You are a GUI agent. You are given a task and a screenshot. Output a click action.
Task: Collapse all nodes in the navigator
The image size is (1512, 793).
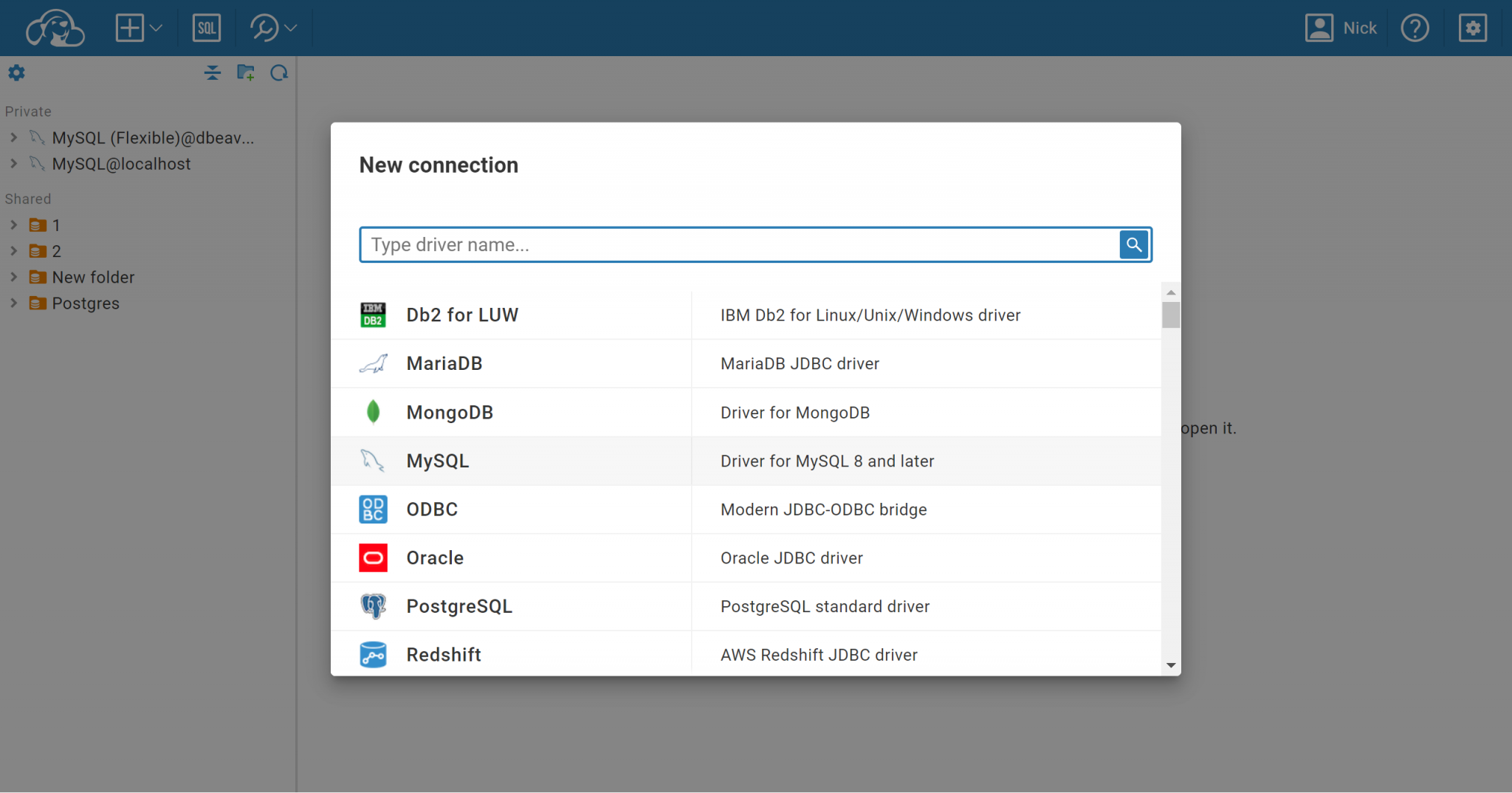(x=212, y=72)
